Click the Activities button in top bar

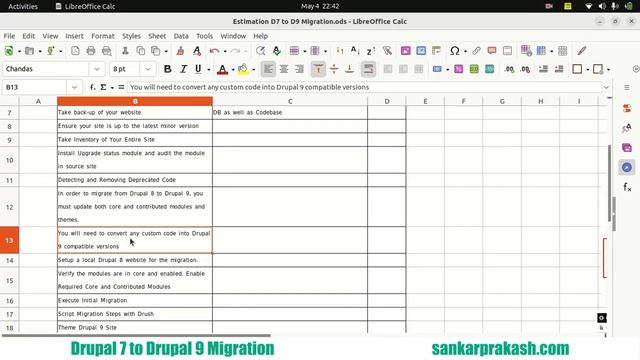(23, 6)
